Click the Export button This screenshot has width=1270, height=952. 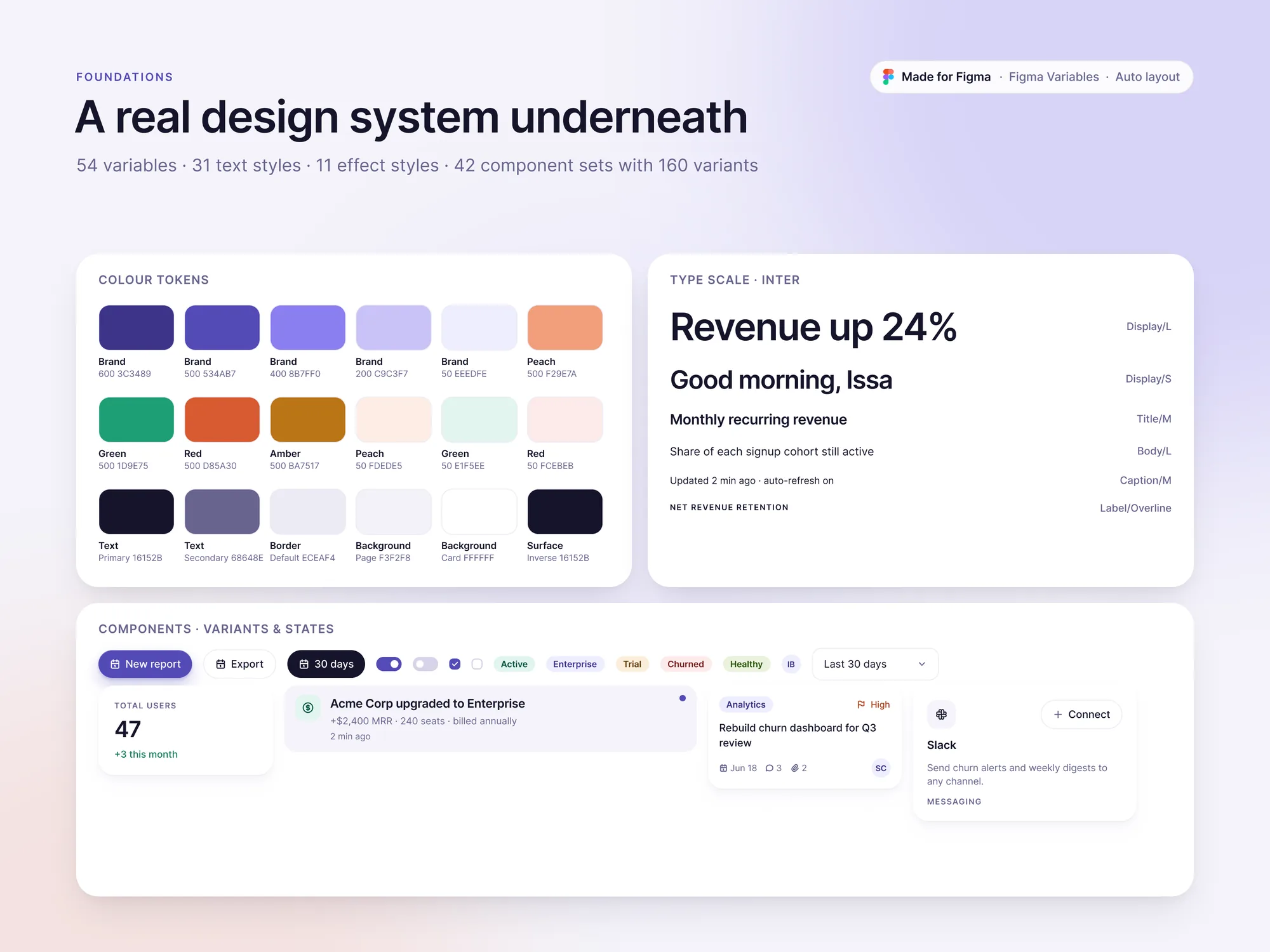click(x=239, y=664)
